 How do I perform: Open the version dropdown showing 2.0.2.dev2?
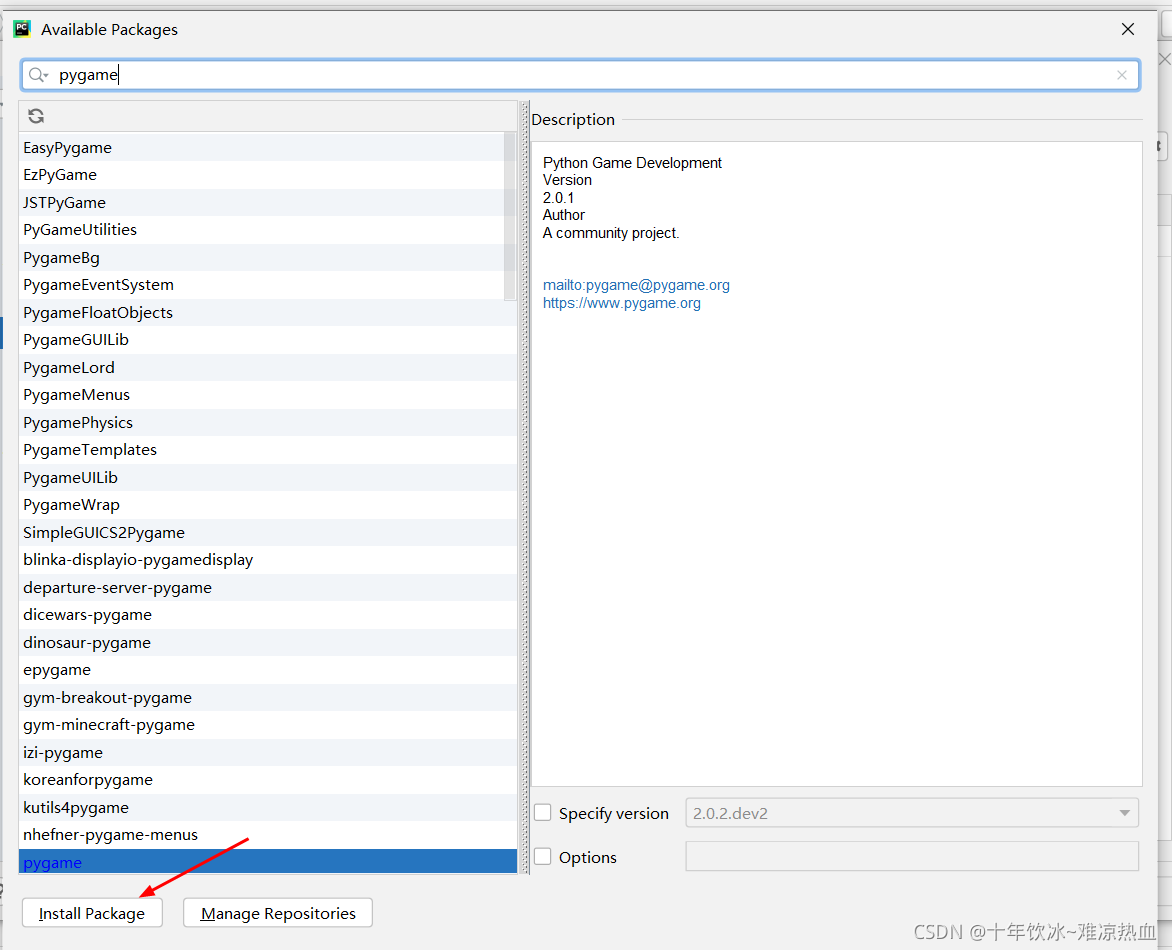point(912,813)
